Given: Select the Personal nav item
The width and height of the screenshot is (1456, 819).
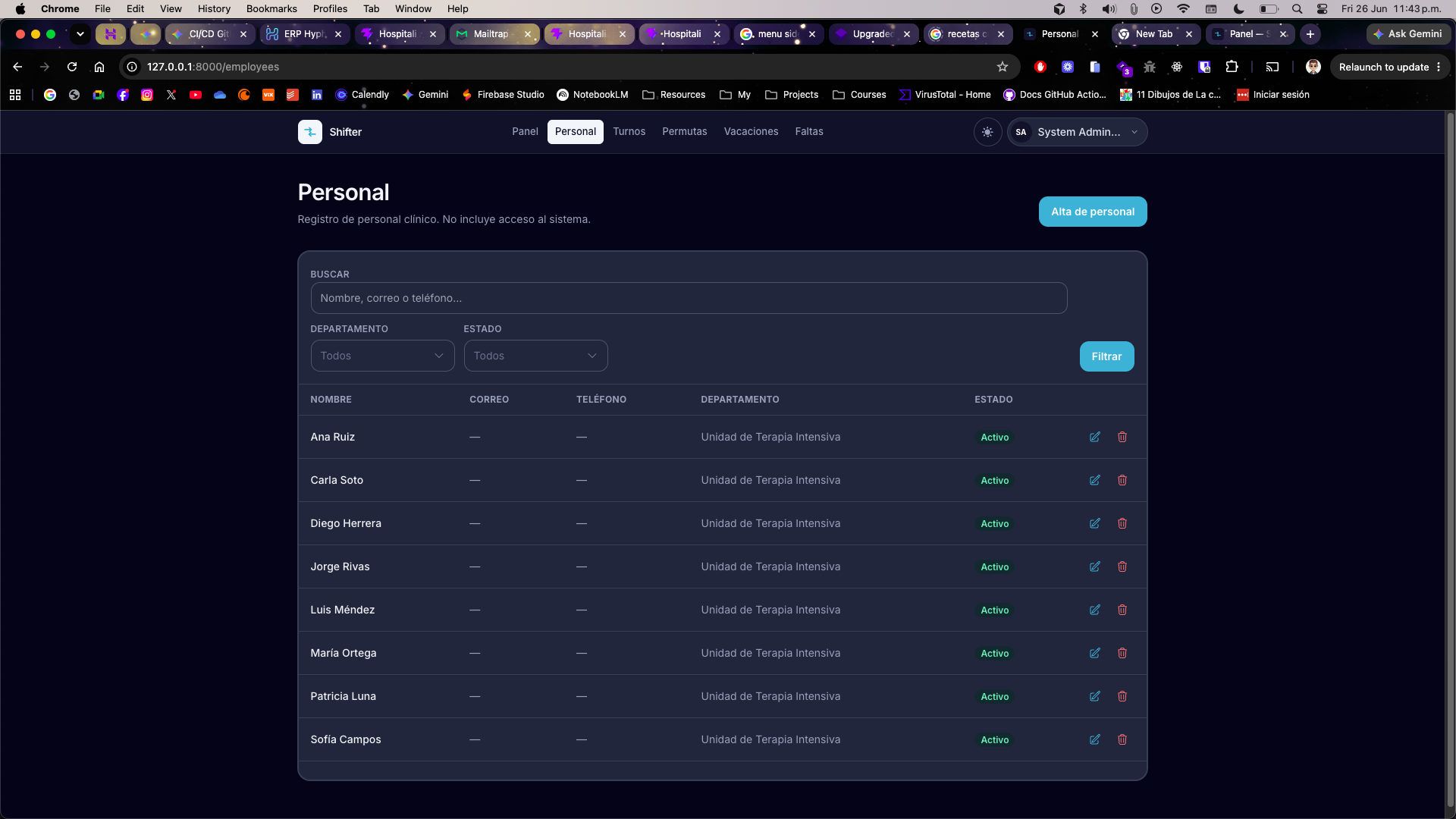Looking at the screenshot, I should [x=576, y=132].
